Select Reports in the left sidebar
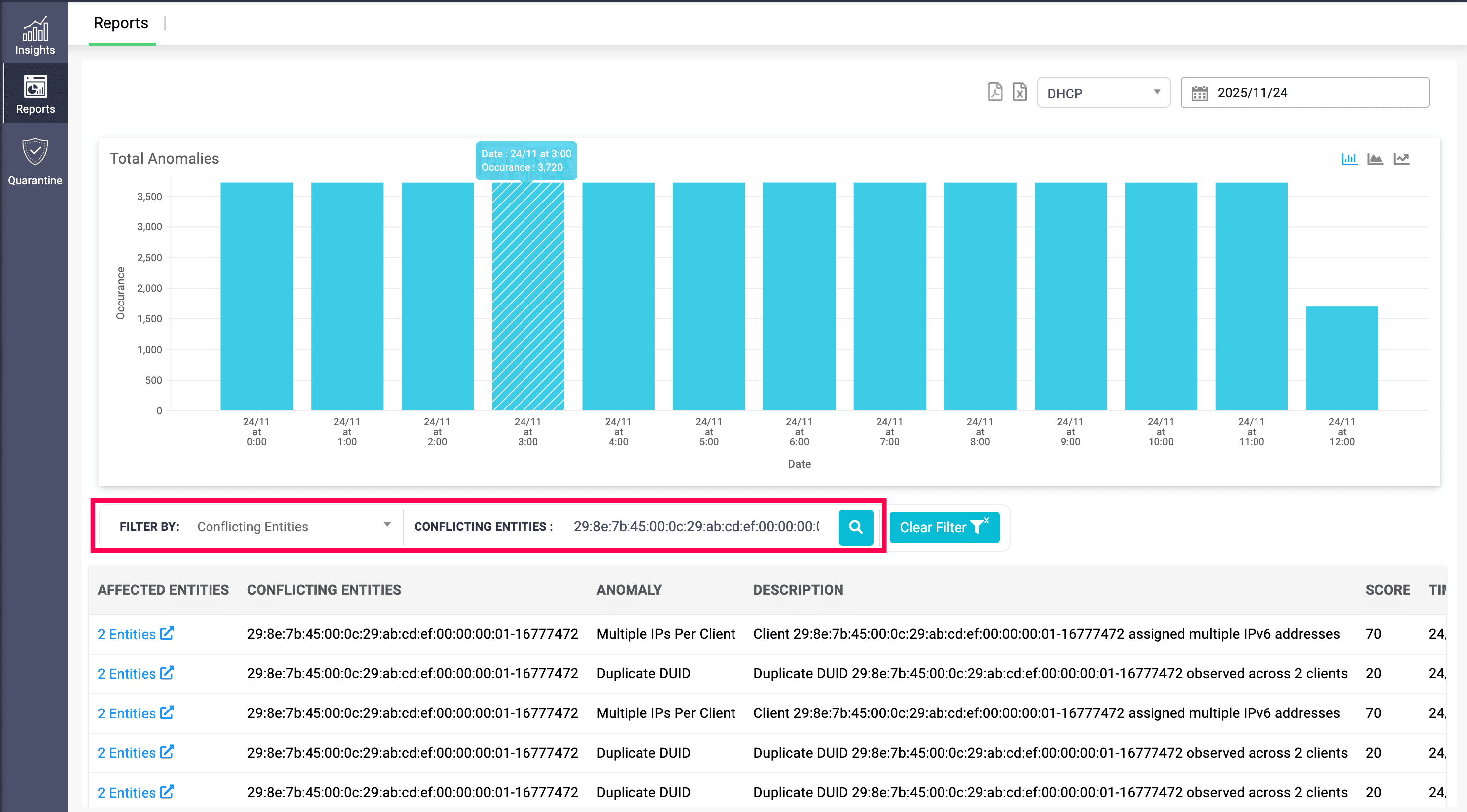 click(x=35, y=94)
